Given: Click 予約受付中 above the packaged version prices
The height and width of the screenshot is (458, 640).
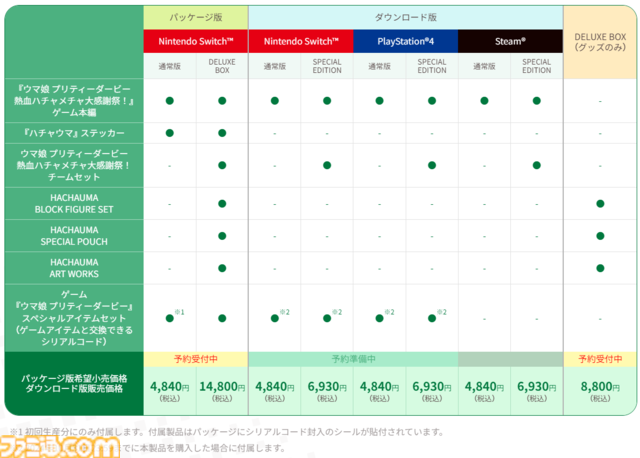Looking at the screenshot, I should click(x=196, y=359).
